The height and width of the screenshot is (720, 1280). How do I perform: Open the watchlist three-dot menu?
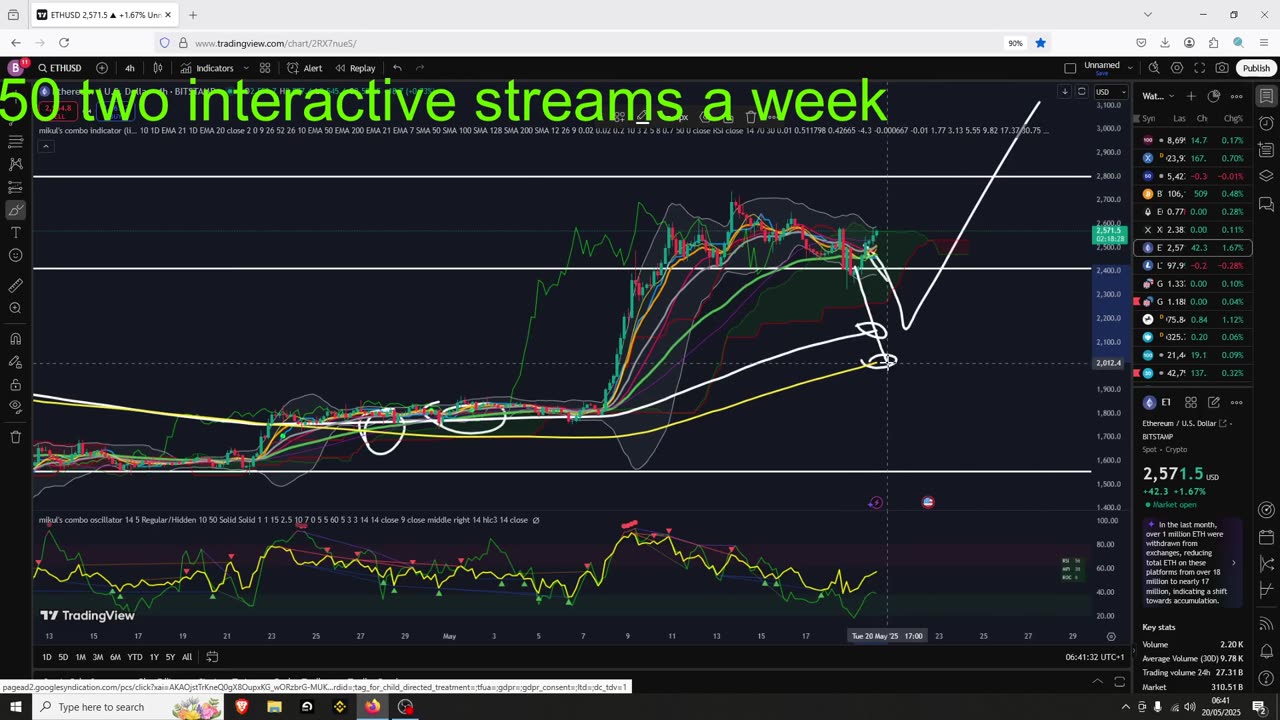tap(1237, 96)
